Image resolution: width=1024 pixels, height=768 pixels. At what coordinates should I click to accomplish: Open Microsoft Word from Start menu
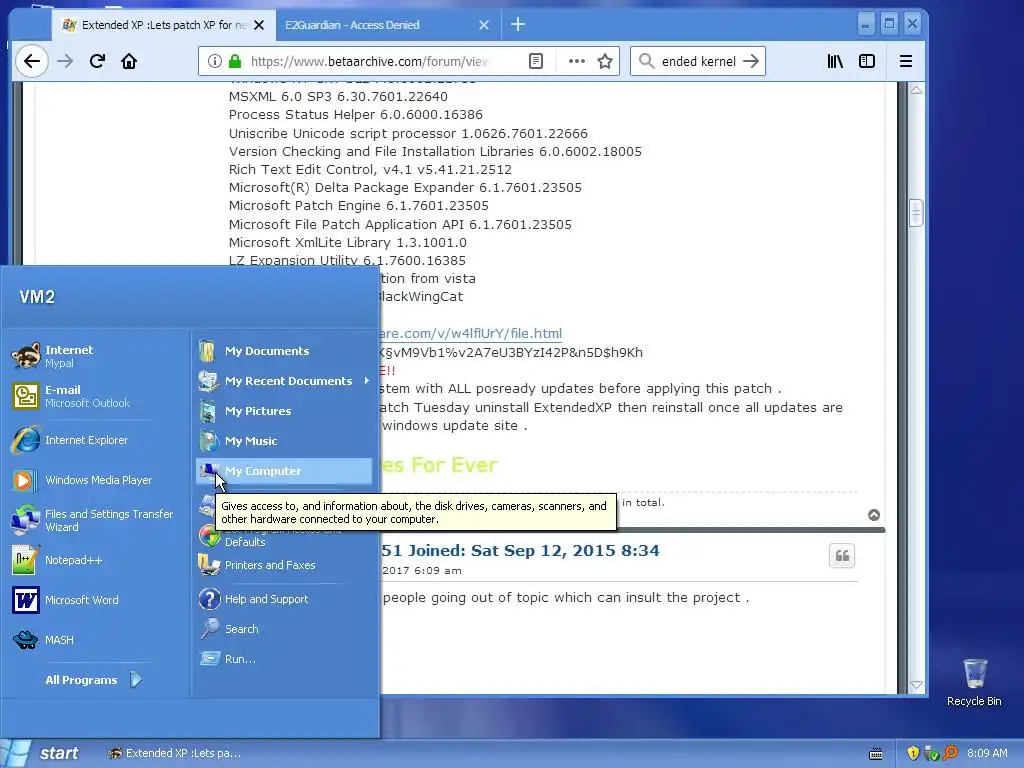(x=65, y=600)
